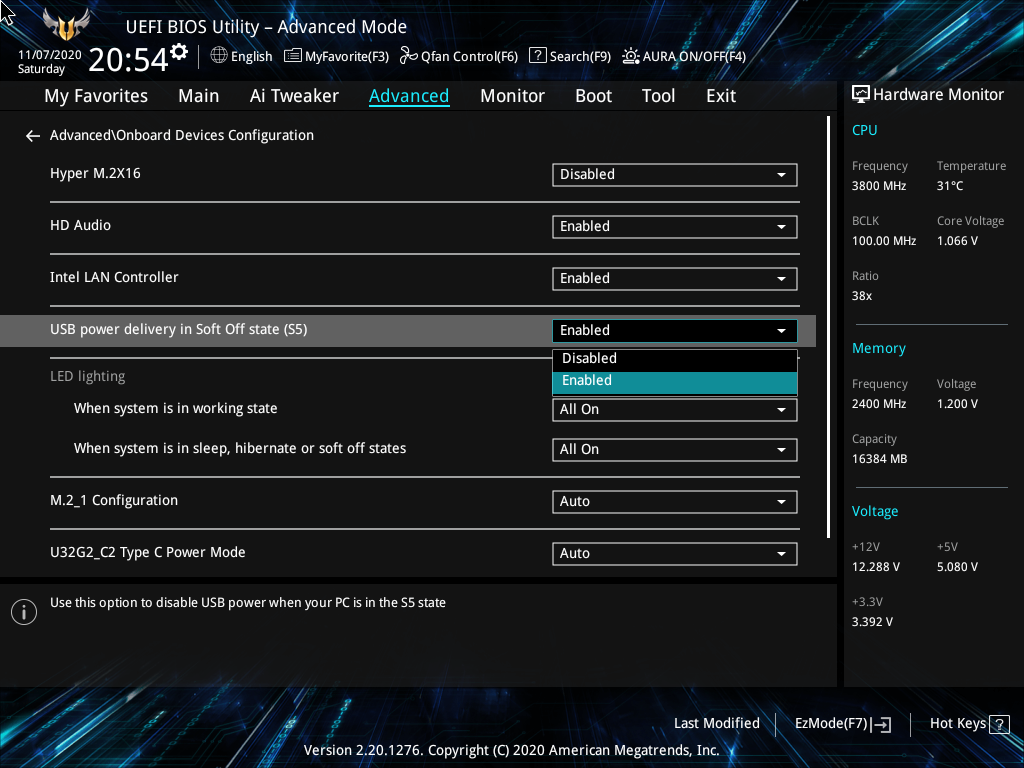The width and height of the screenshot is (1024, 768).
Task: Click the 12.288 V reading
Action: coord(875,567)
